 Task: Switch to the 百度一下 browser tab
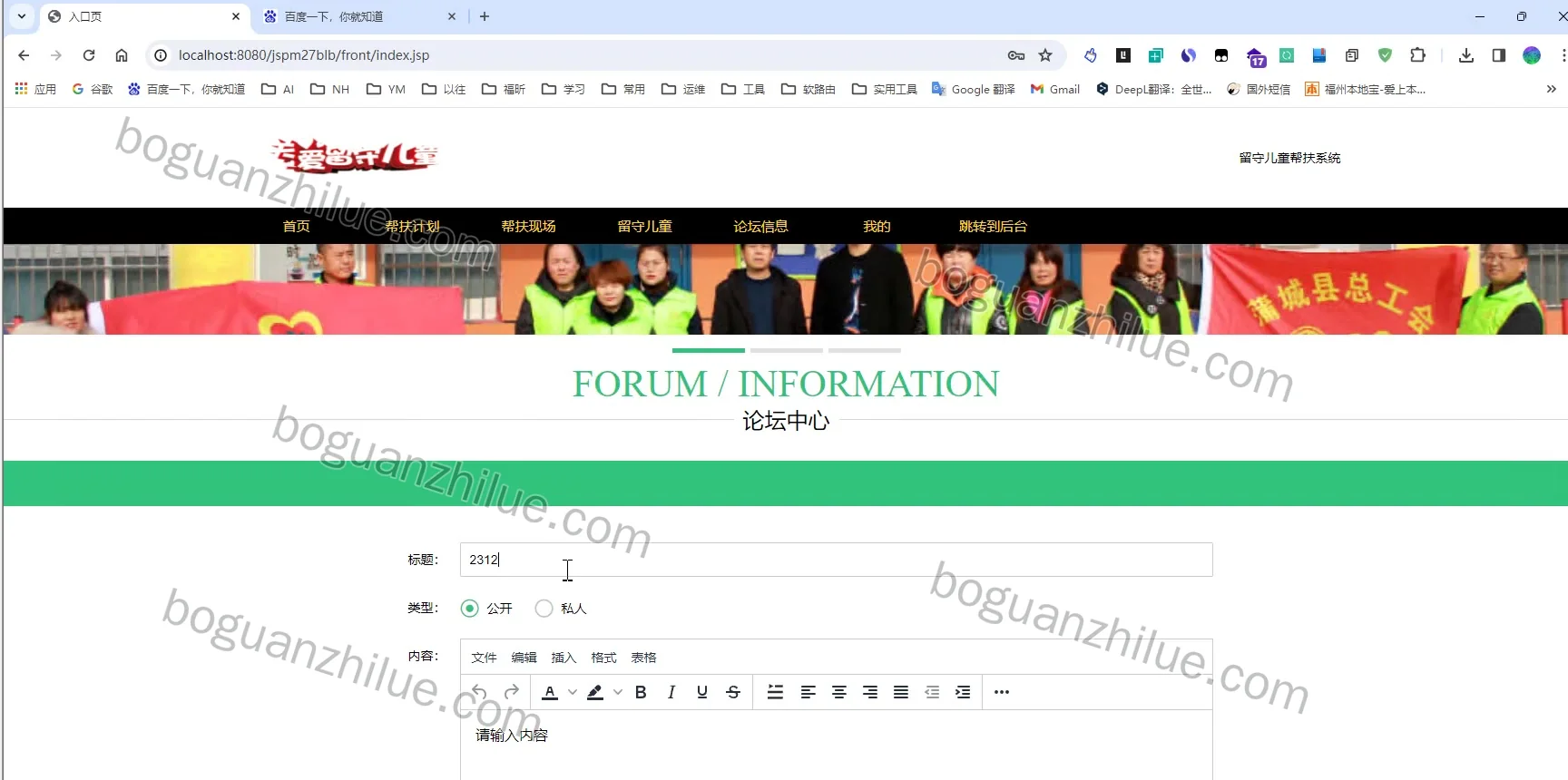360,16
